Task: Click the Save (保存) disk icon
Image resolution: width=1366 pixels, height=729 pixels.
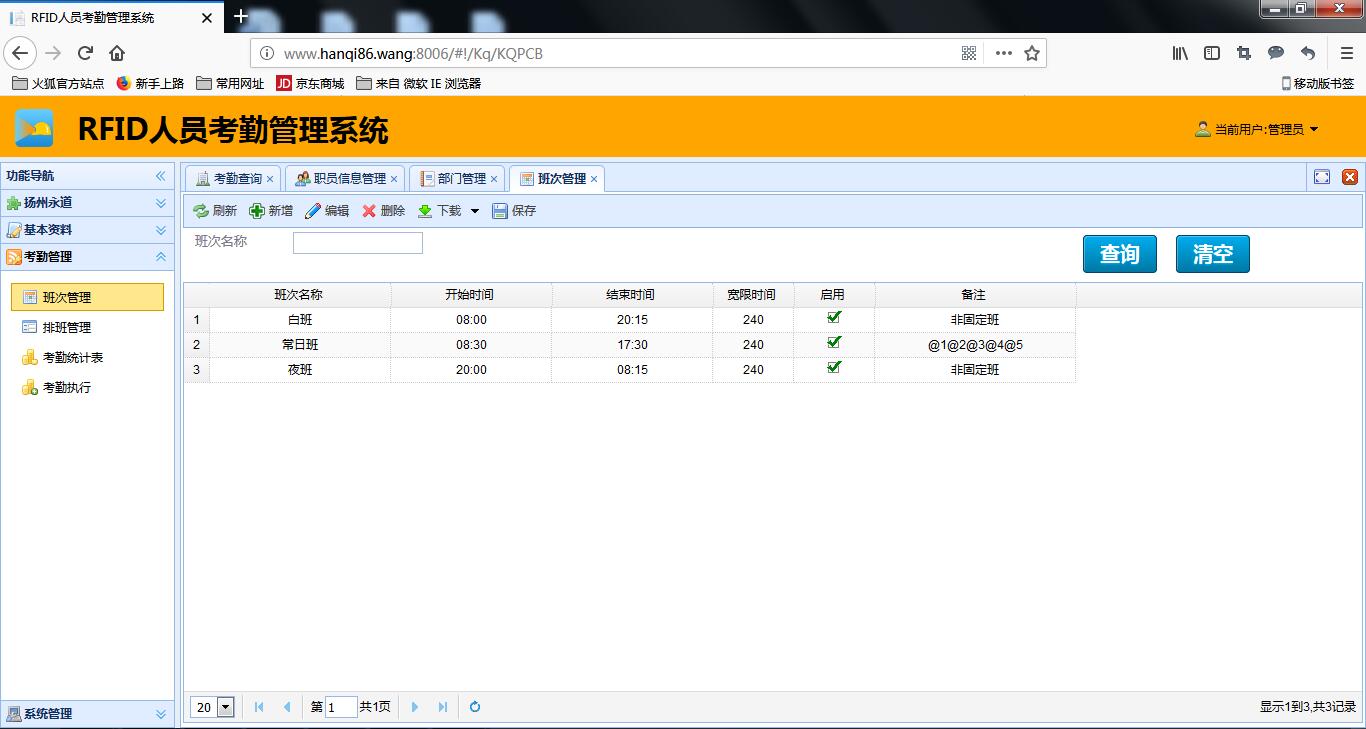Action: 500,211
